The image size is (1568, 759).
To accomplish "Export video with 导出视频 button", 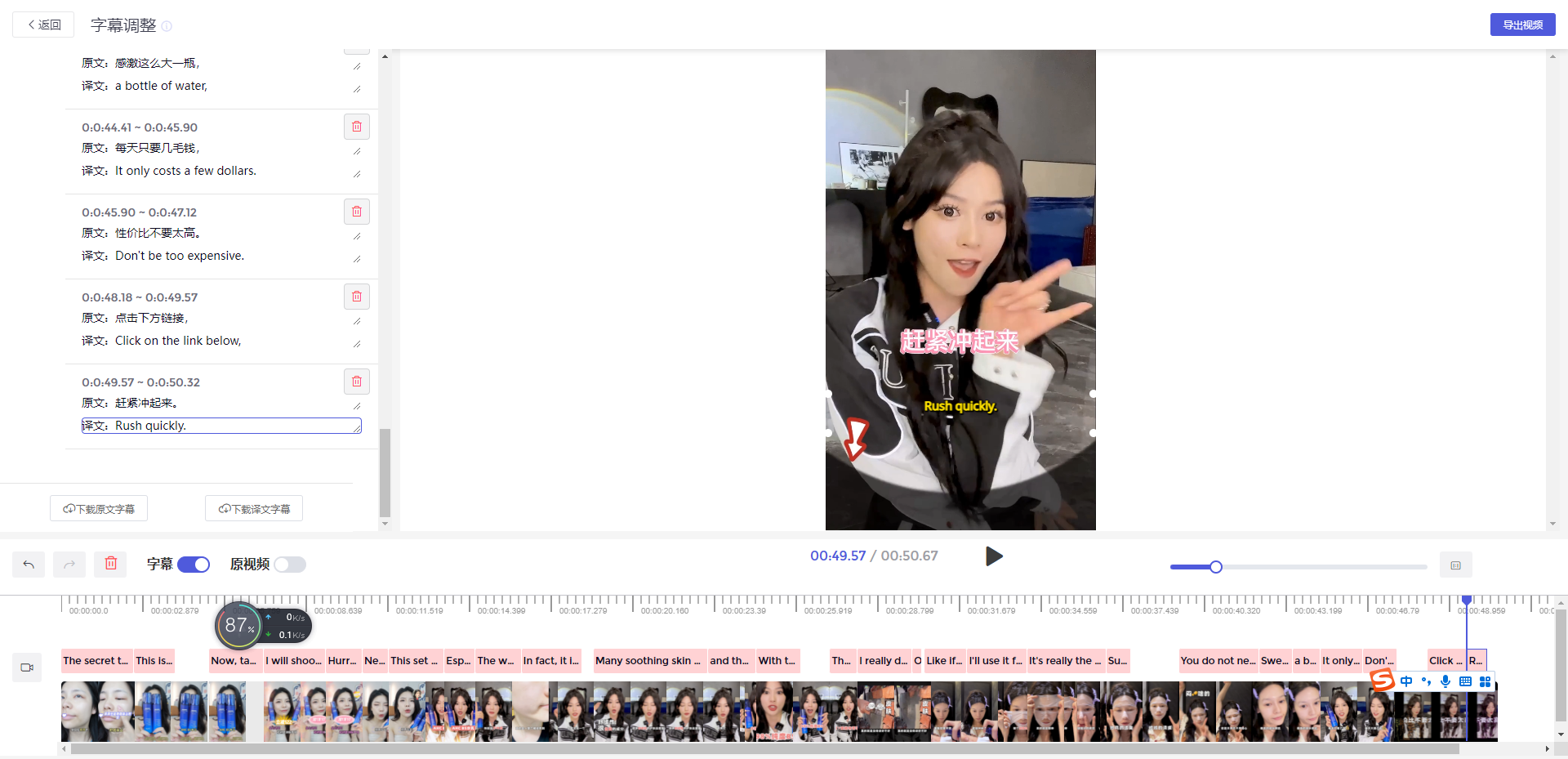I will [1522, 25].
